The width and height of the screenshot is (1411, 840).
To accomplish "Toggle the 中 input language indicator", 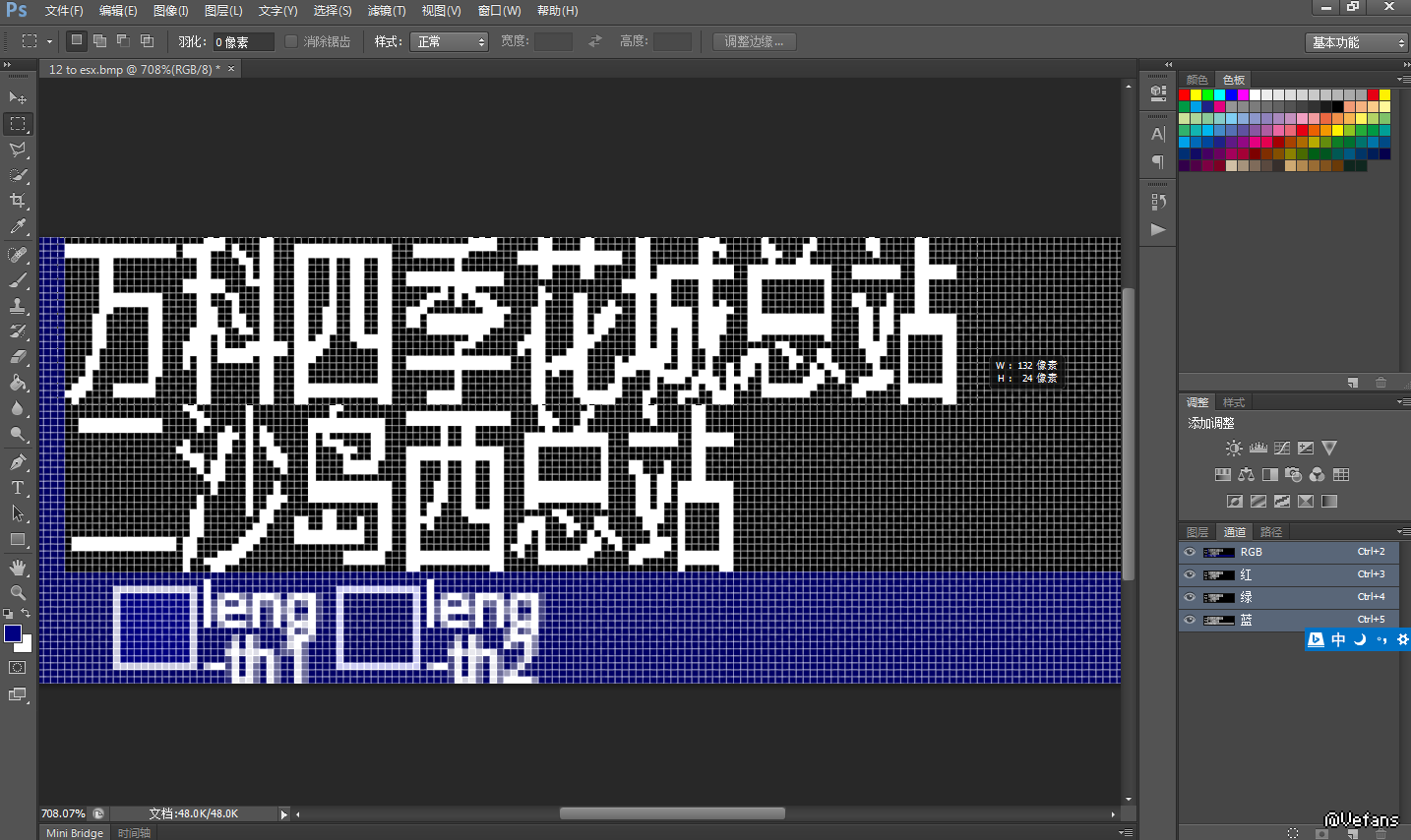I will 1338,640.
